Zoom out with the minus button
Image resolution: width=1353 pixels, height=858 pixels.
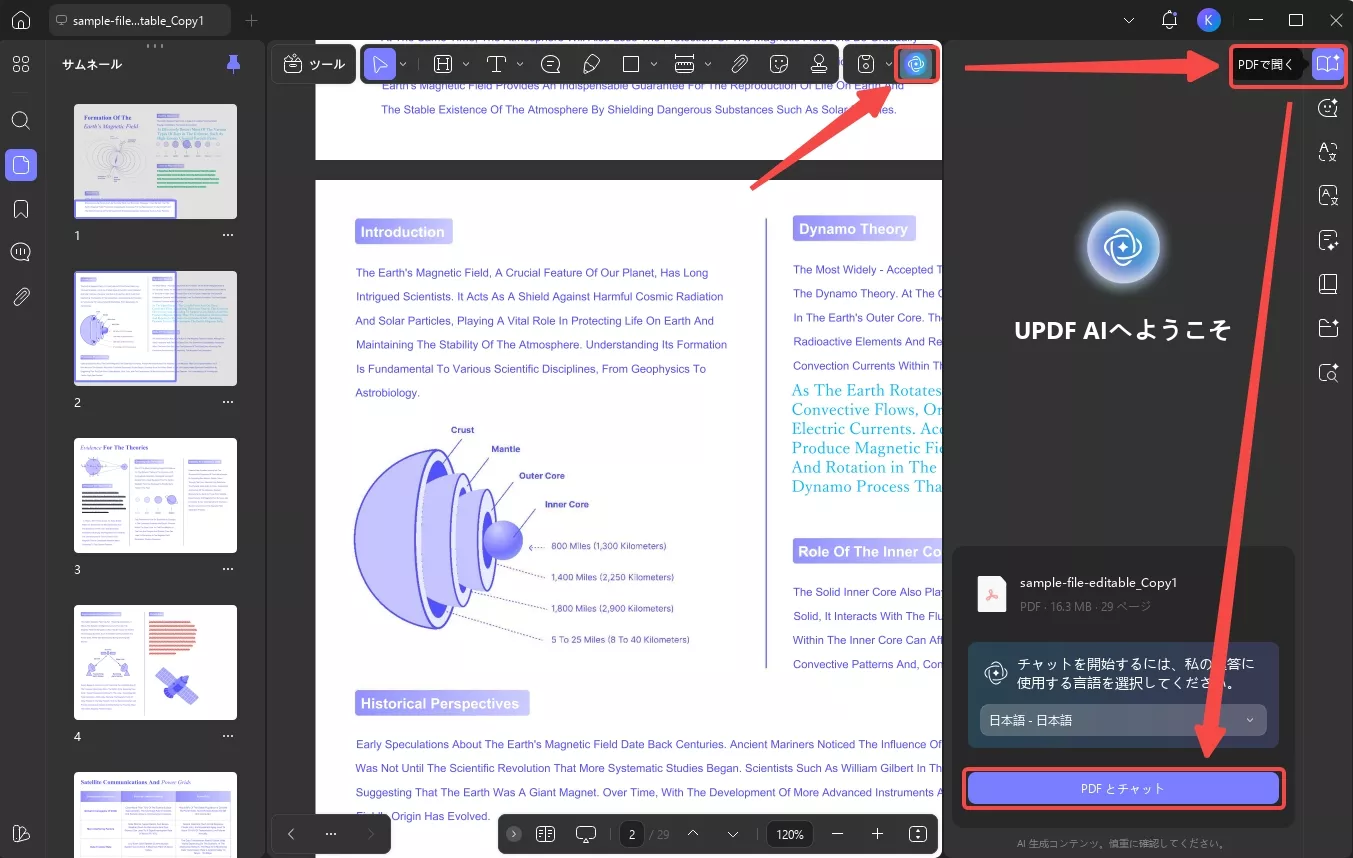click(x=838, y=834)
